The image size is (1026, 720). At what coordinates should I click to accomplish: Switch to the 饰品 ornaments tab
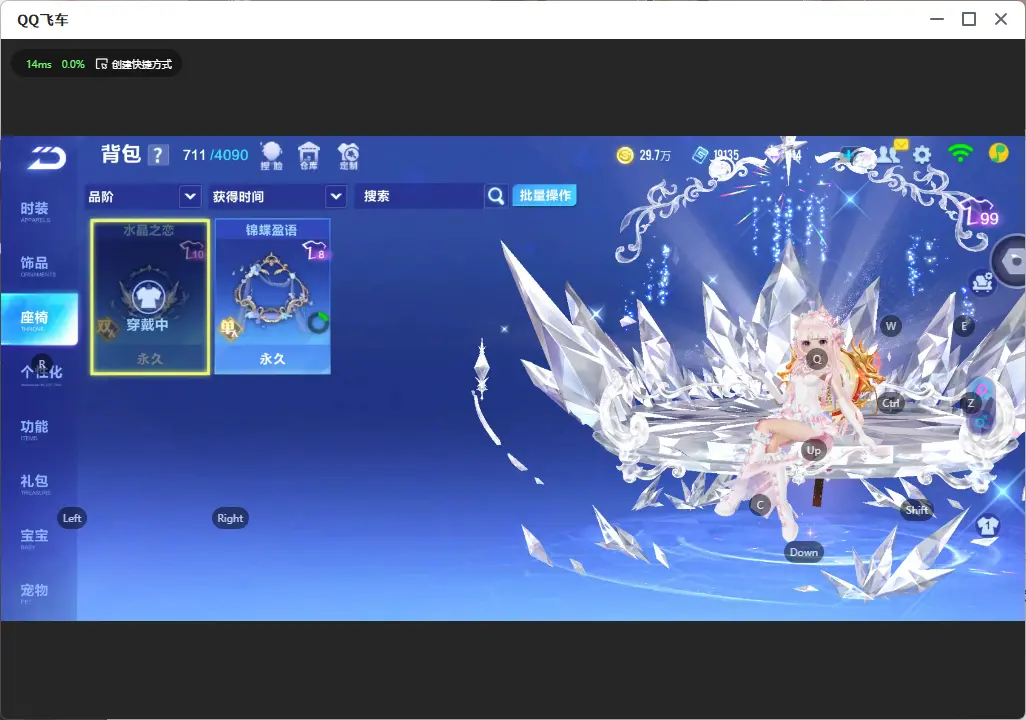point(35,265)
